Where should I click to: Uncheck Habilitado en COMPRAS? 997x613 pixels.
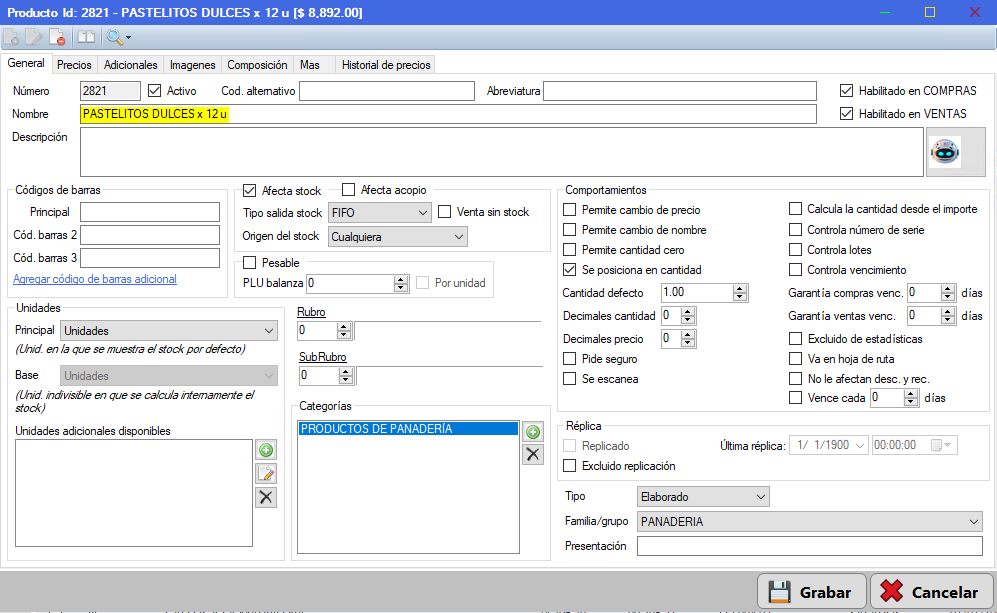[x=846, y=91]
